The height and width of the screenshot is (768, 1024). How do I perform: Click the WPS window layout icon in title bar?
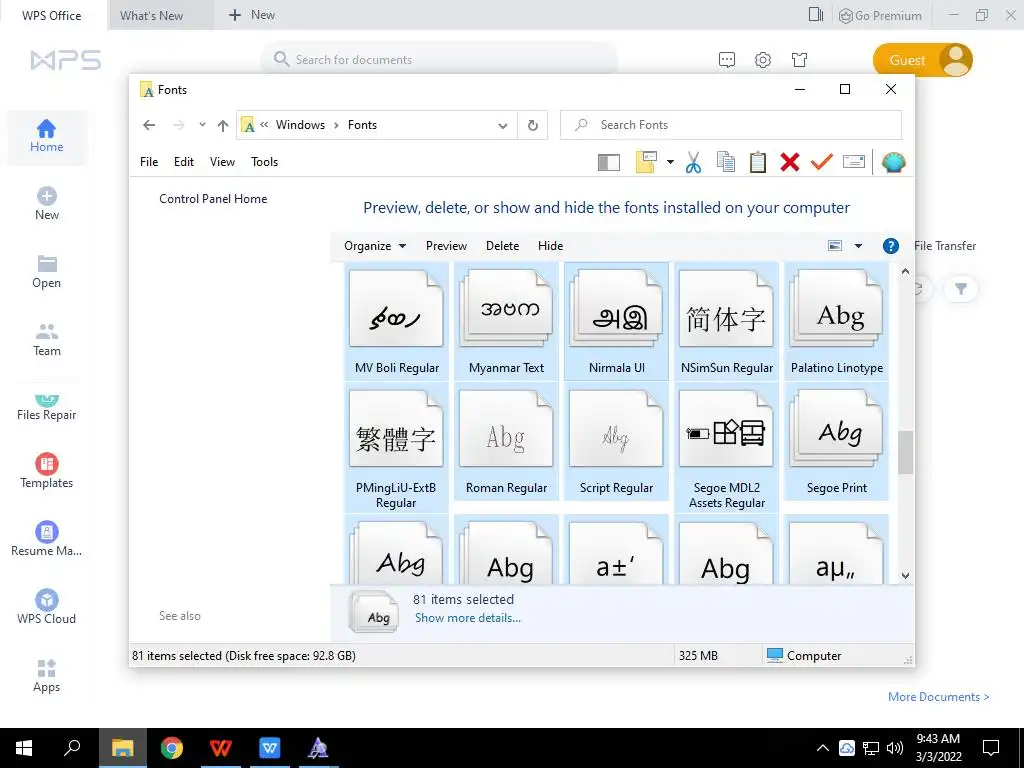click(x=816, y=14)
